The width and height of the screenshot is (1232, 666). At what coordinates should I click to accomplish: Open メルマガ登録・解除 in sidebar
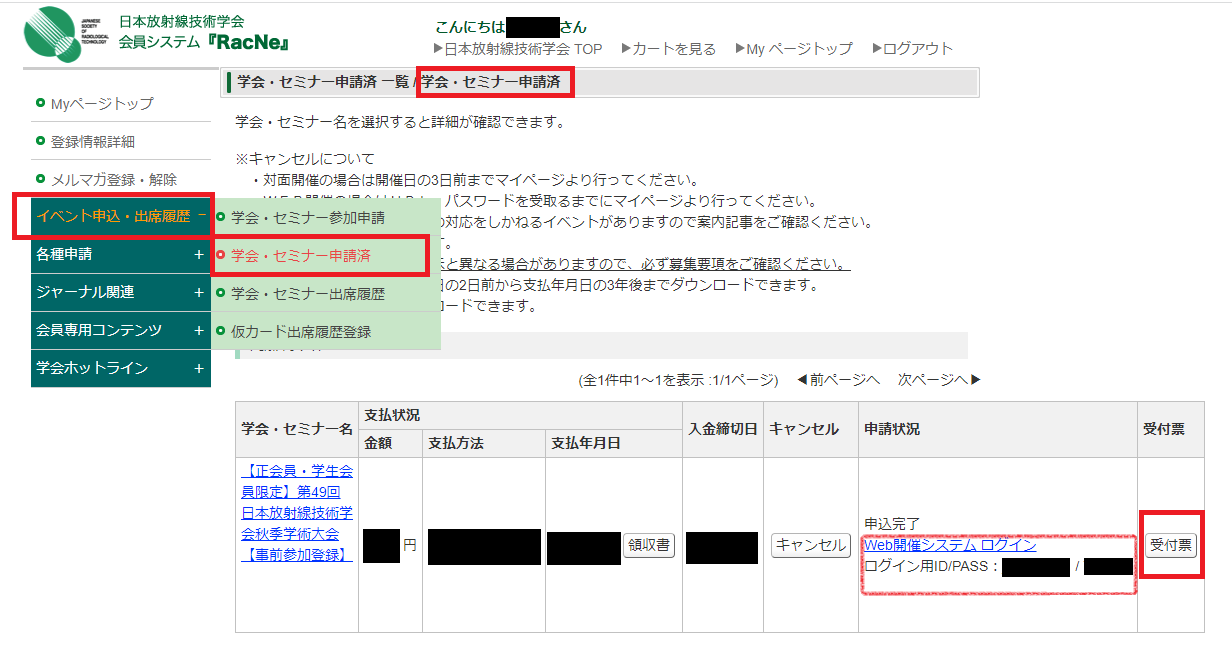[x=113, y=179]
